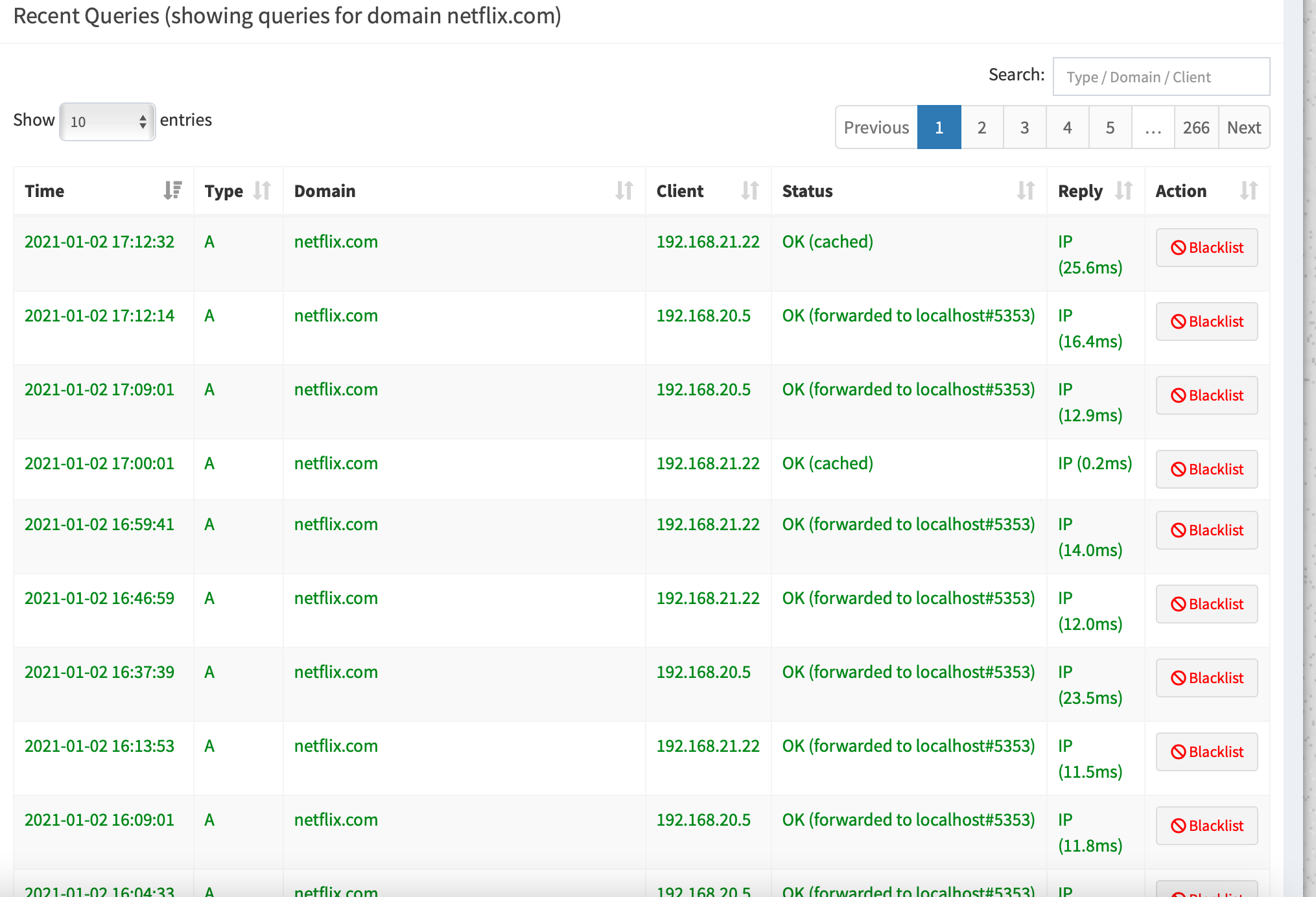1316x897 pixels.
Task: Blacklist the 17:12:14 netflix.com query
Action: (1206, 321)
